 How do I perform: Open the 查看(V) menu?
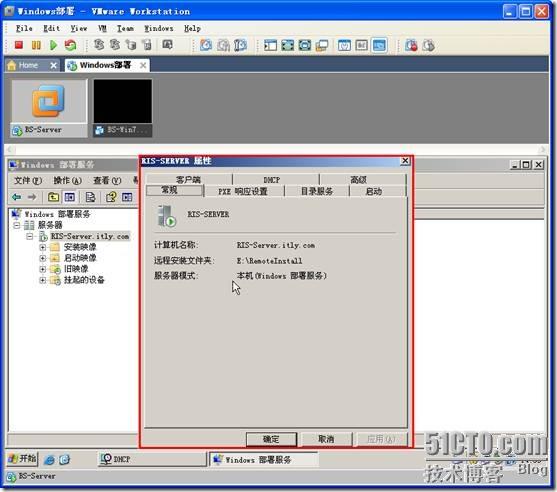click(107, 180)
